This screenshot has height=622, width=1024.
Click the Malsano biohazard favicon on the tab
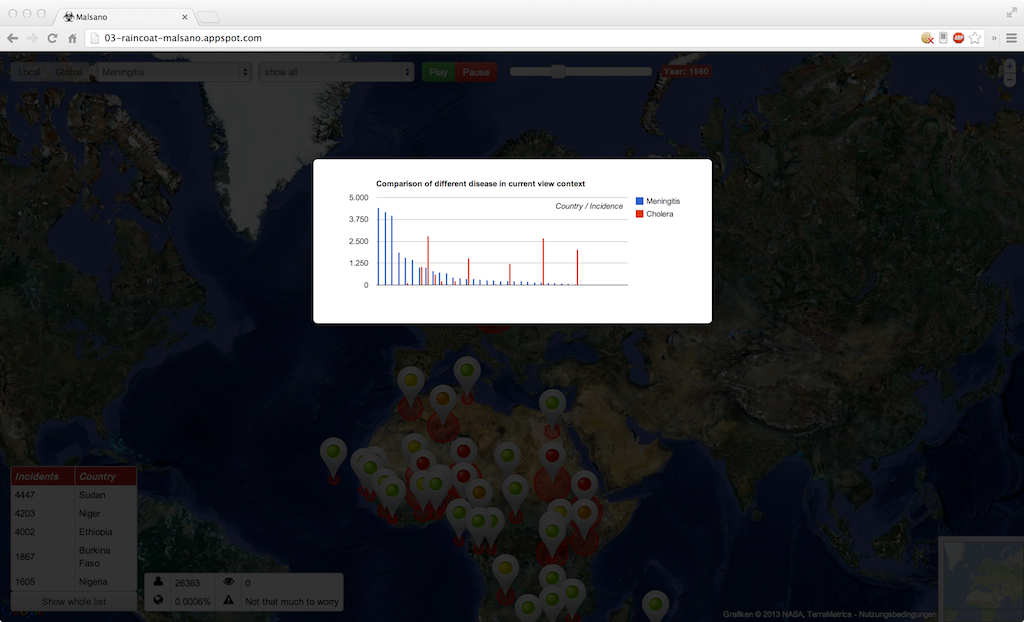(69, 16)
